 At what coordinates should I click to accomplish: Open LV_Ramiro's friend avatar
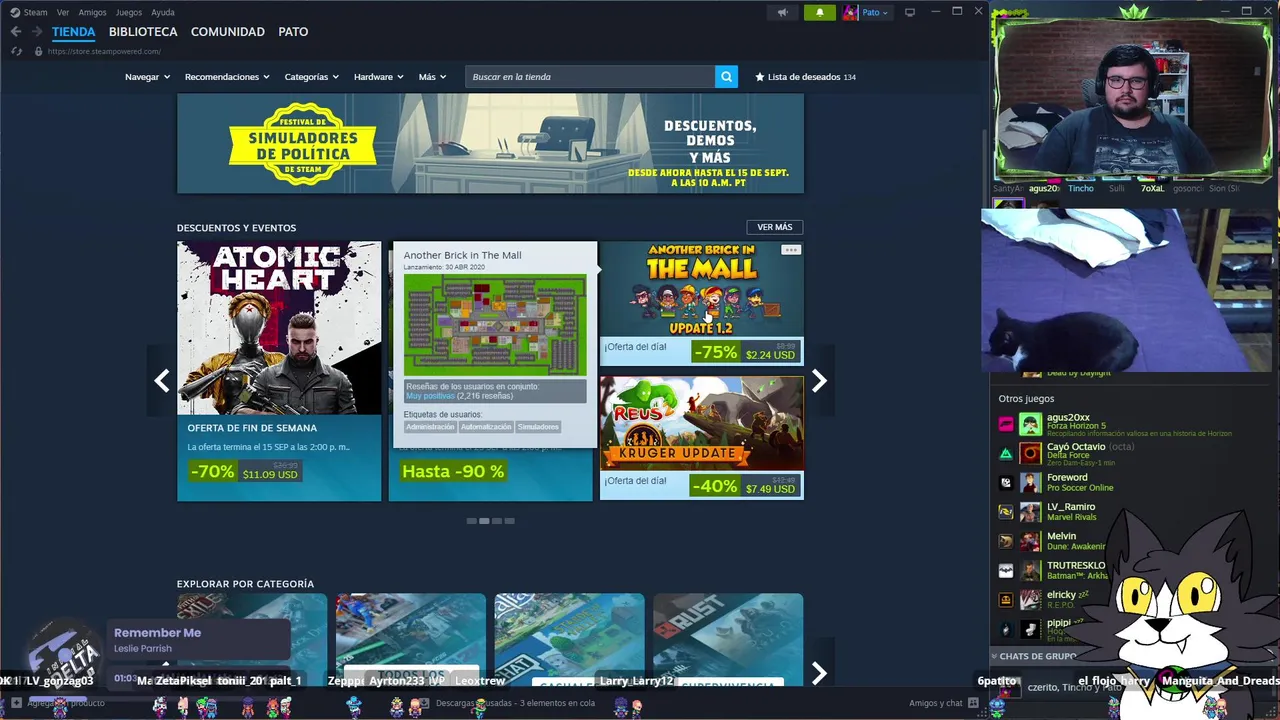tap(1030, 512)
